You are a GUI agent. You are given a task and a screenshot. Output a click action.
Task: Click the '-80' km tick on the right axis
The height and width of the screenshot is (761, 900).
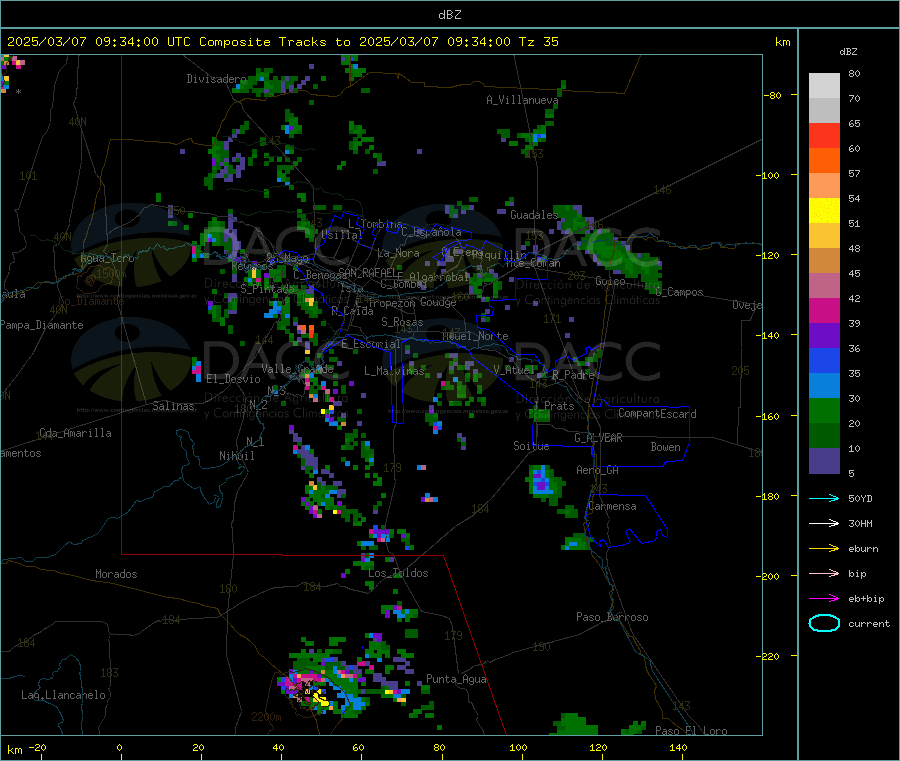(773, 95)
